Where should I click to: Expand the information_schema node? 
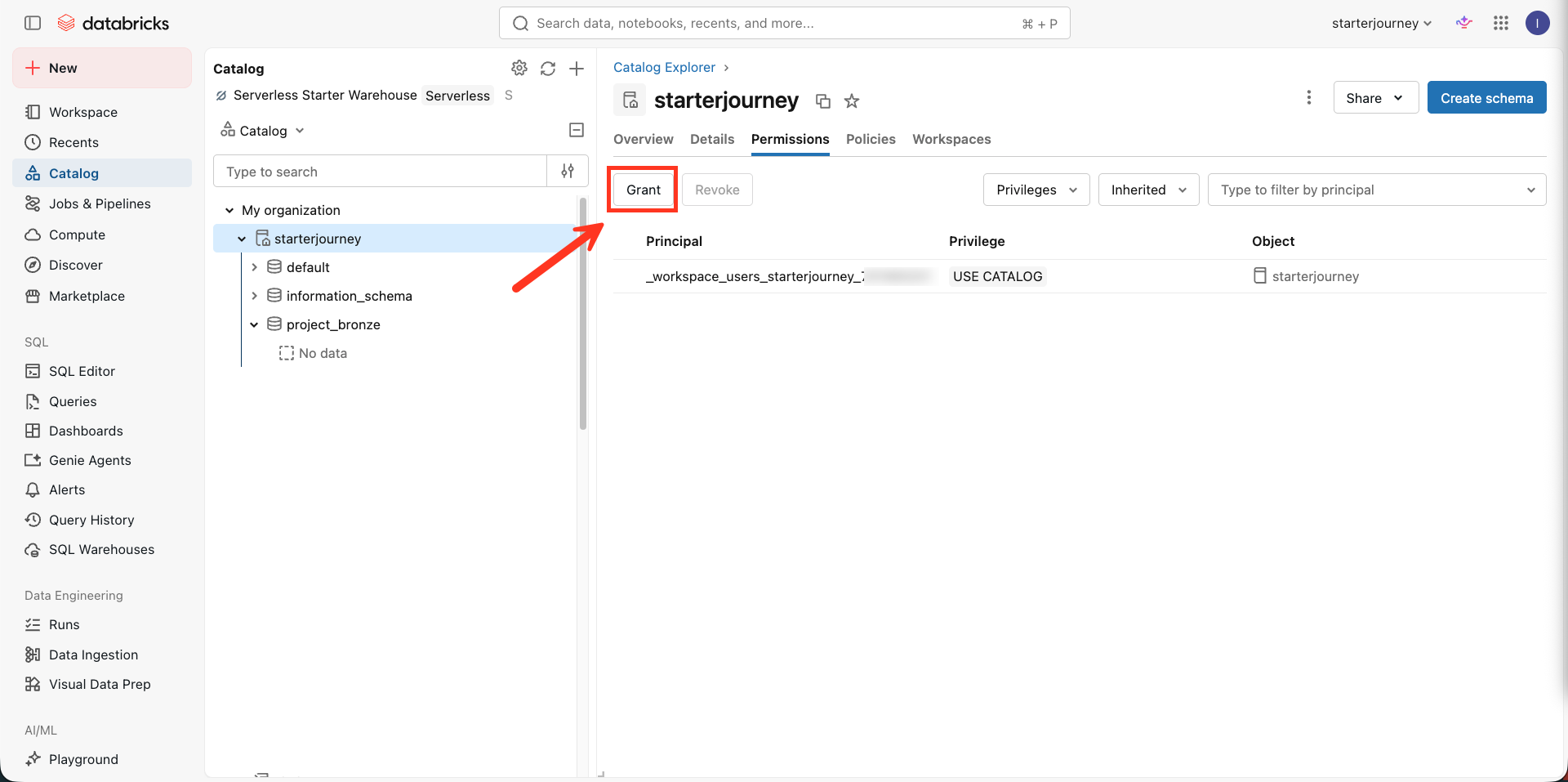pyautogui.click(x=254, y=296)
